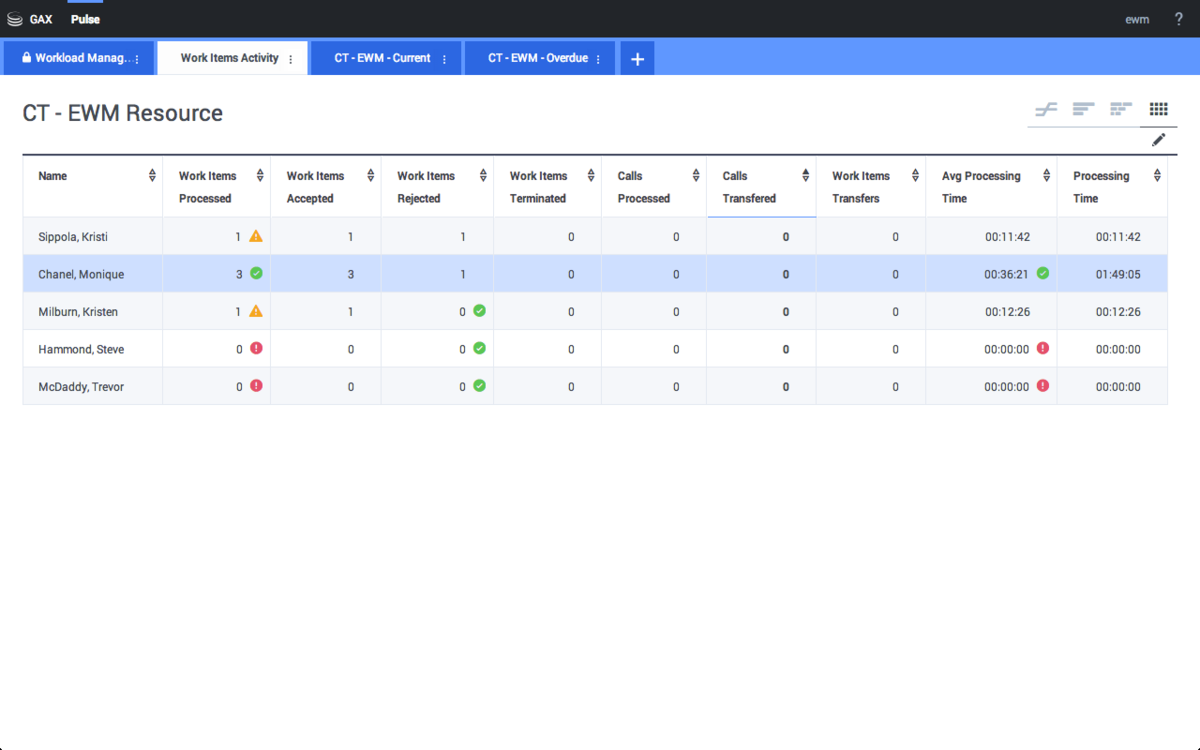The width and height of the screenshot is (1200, 750).
Task: Select the grid table view icon
Action: click(1158, 110)
